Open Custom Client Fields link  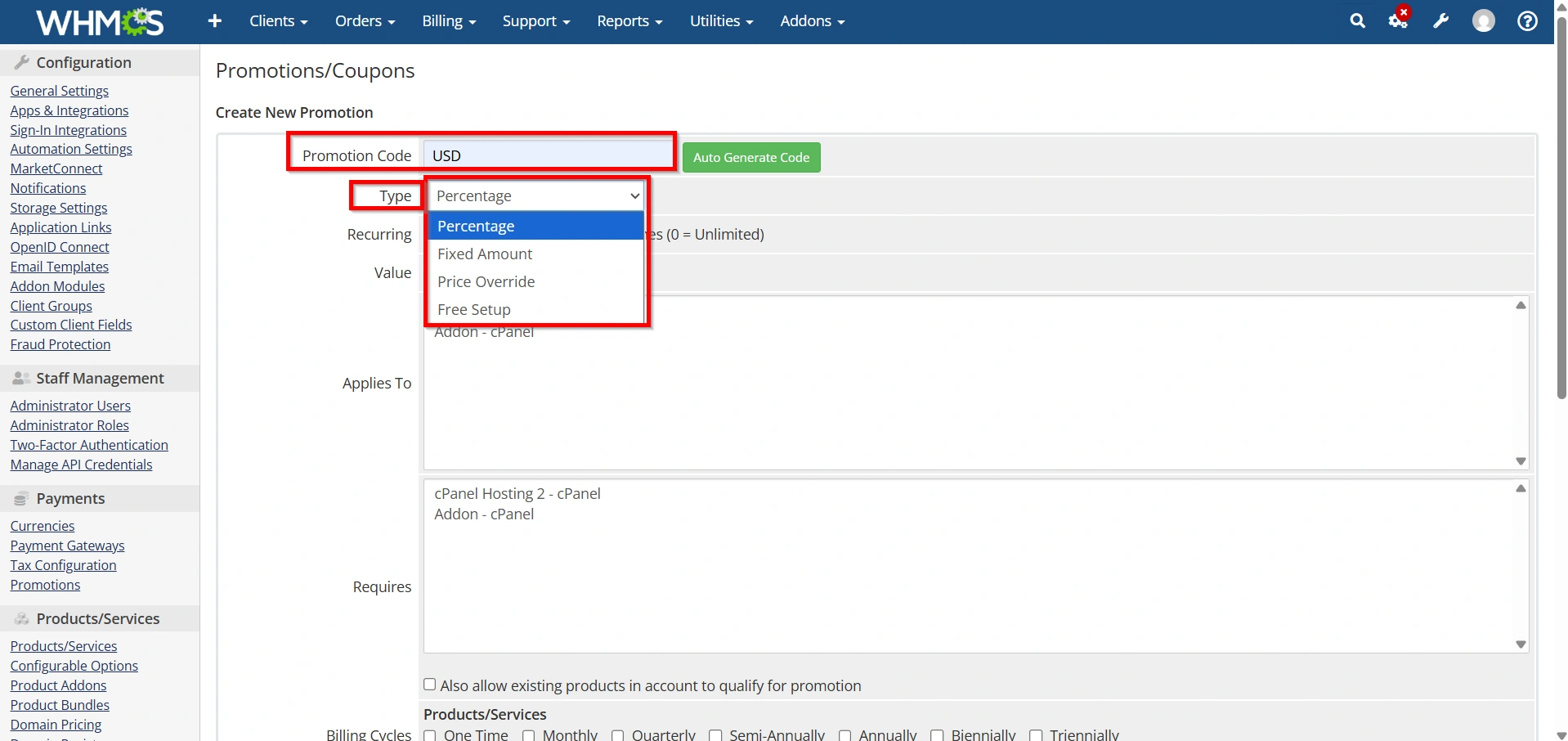click(x=71, y=325)
